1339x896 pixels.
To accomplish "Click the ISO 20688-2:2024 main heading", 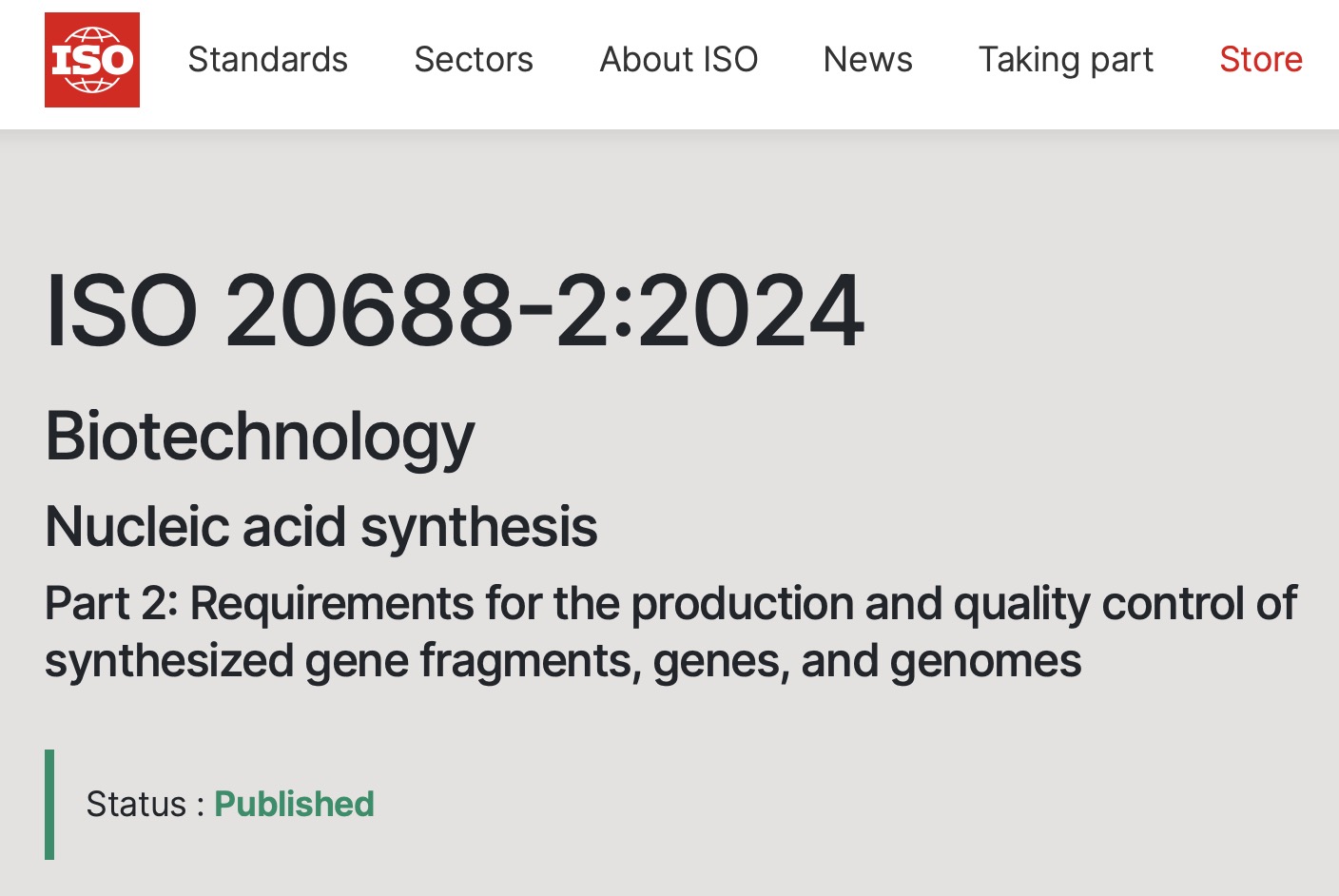I will [x=455, y=311].
